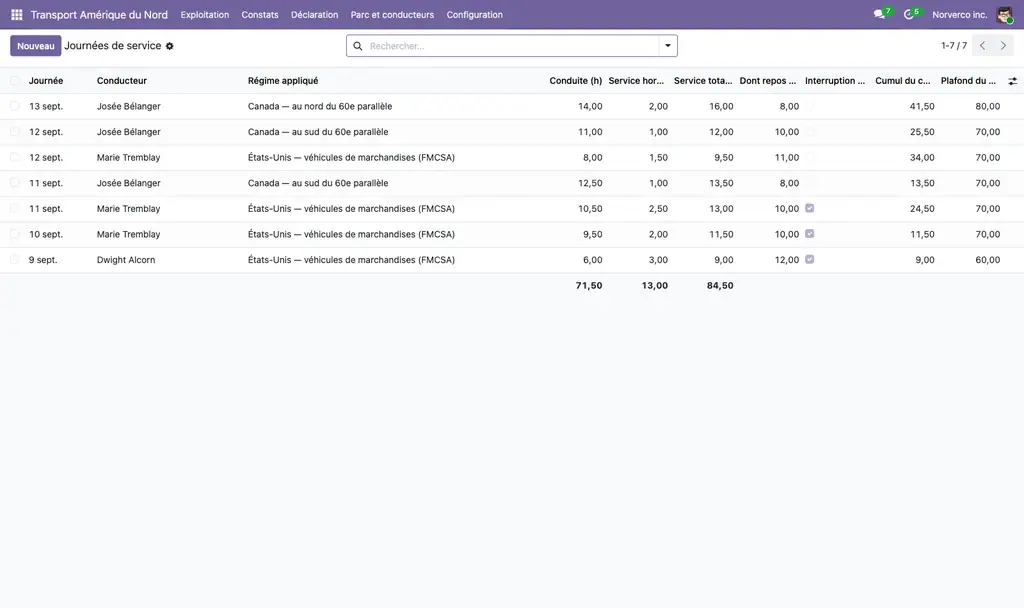Sort by the Journée column header

click(46, 81)
